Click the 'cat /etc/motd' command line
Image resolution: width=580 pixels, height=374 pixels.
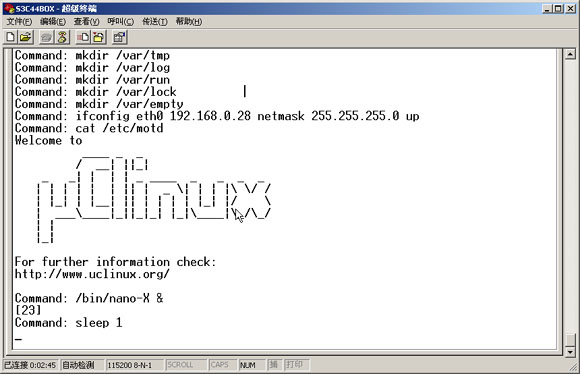(x=89, y=128)
